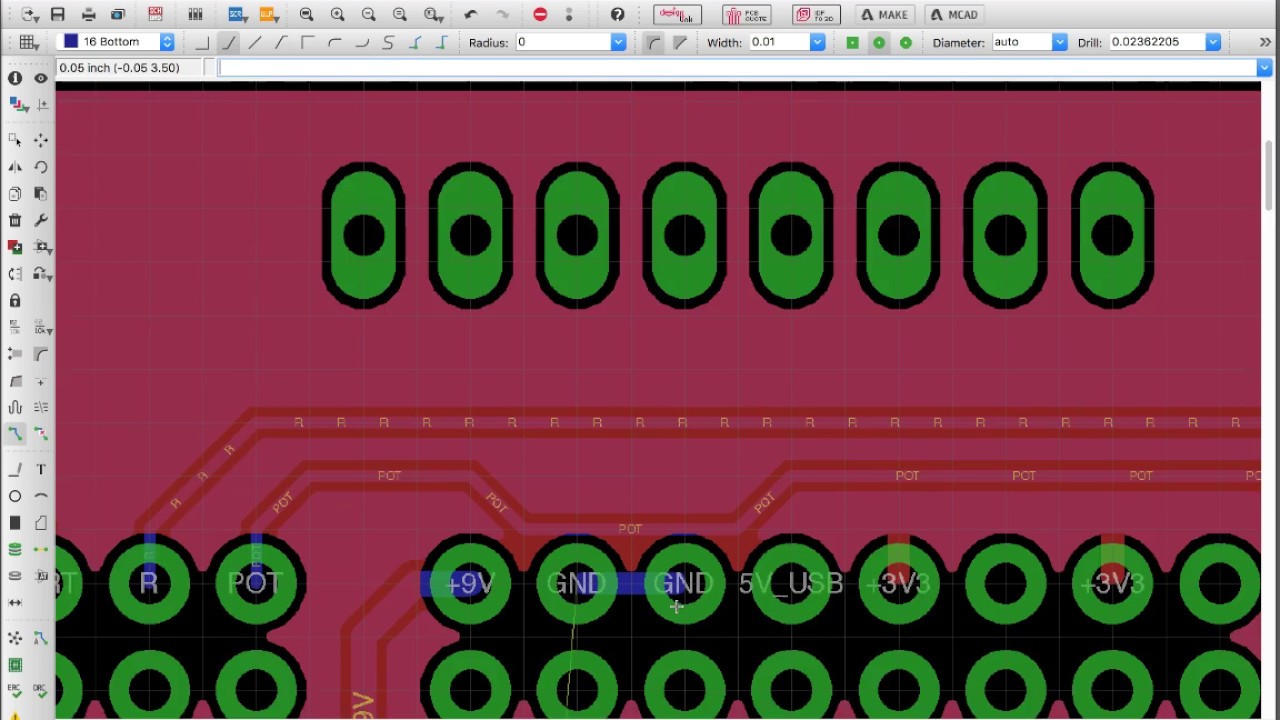Click the +9V pad
Viewport: 1280px width, 720px height.
(470, 583)
